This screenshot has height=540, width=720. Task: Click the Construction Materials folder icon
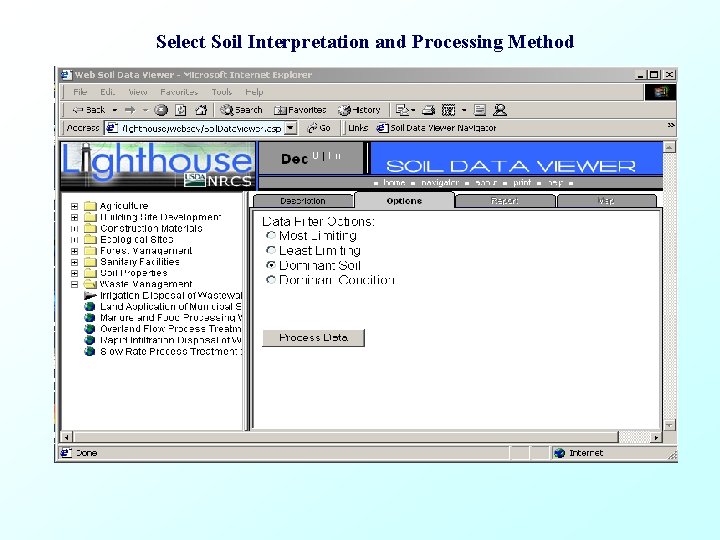pyautogui.click(x=90, y=228)
